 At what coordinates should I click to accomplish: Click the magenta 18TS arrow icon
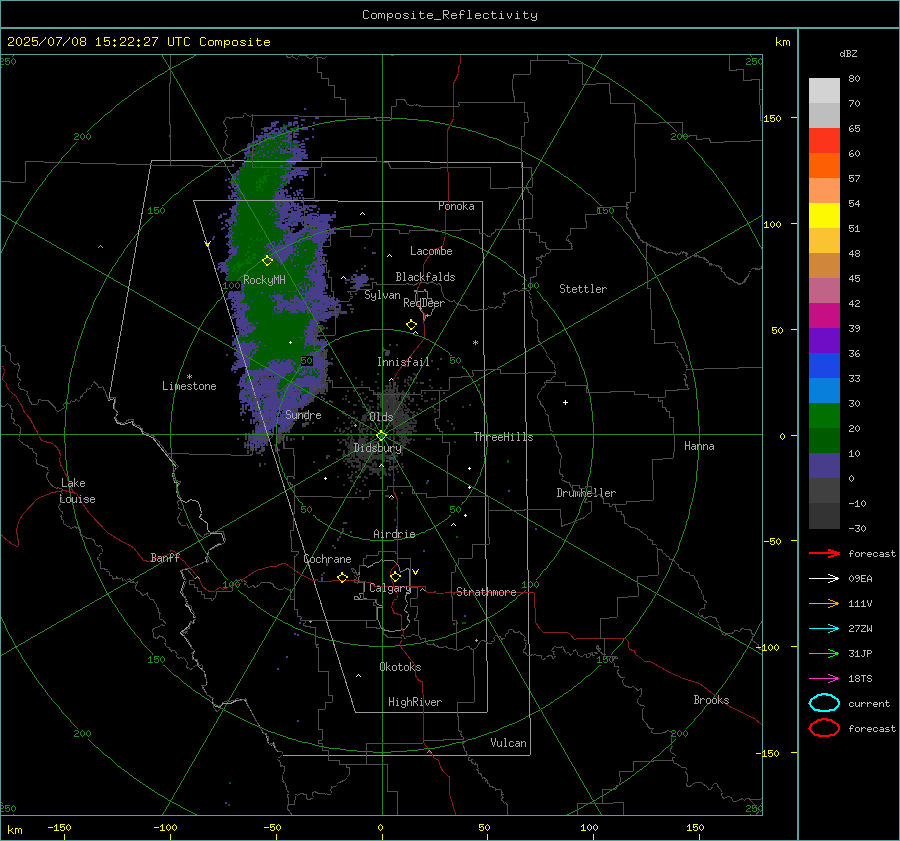point(824,679)
